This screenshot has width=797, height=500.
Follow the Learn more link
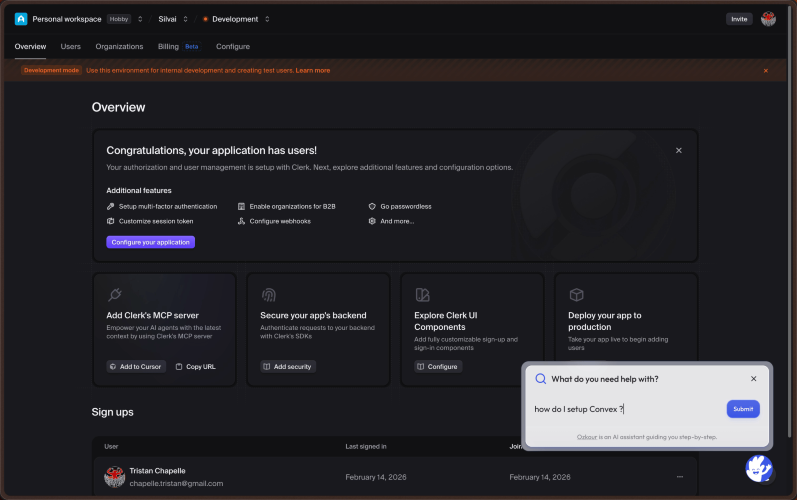click(313, 71)
